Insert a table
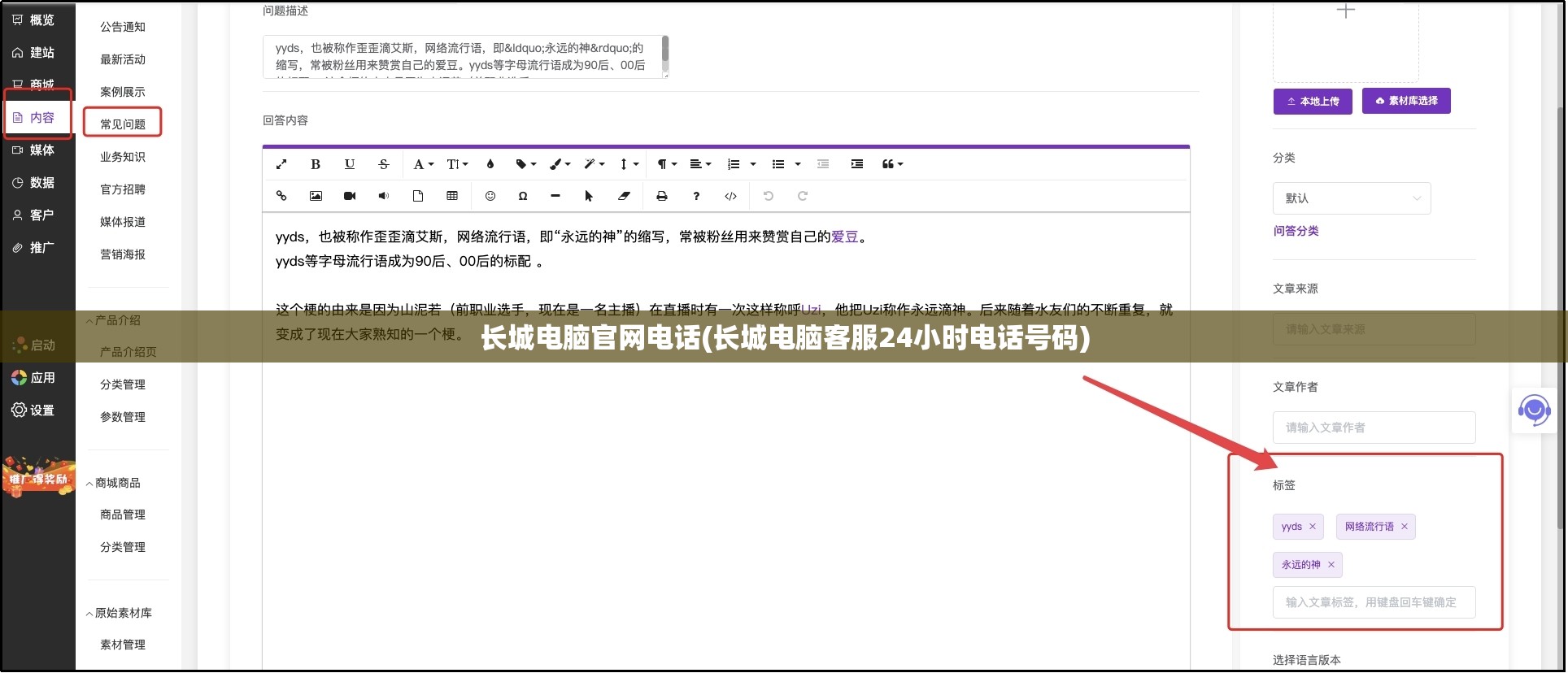 click(452, 196)
